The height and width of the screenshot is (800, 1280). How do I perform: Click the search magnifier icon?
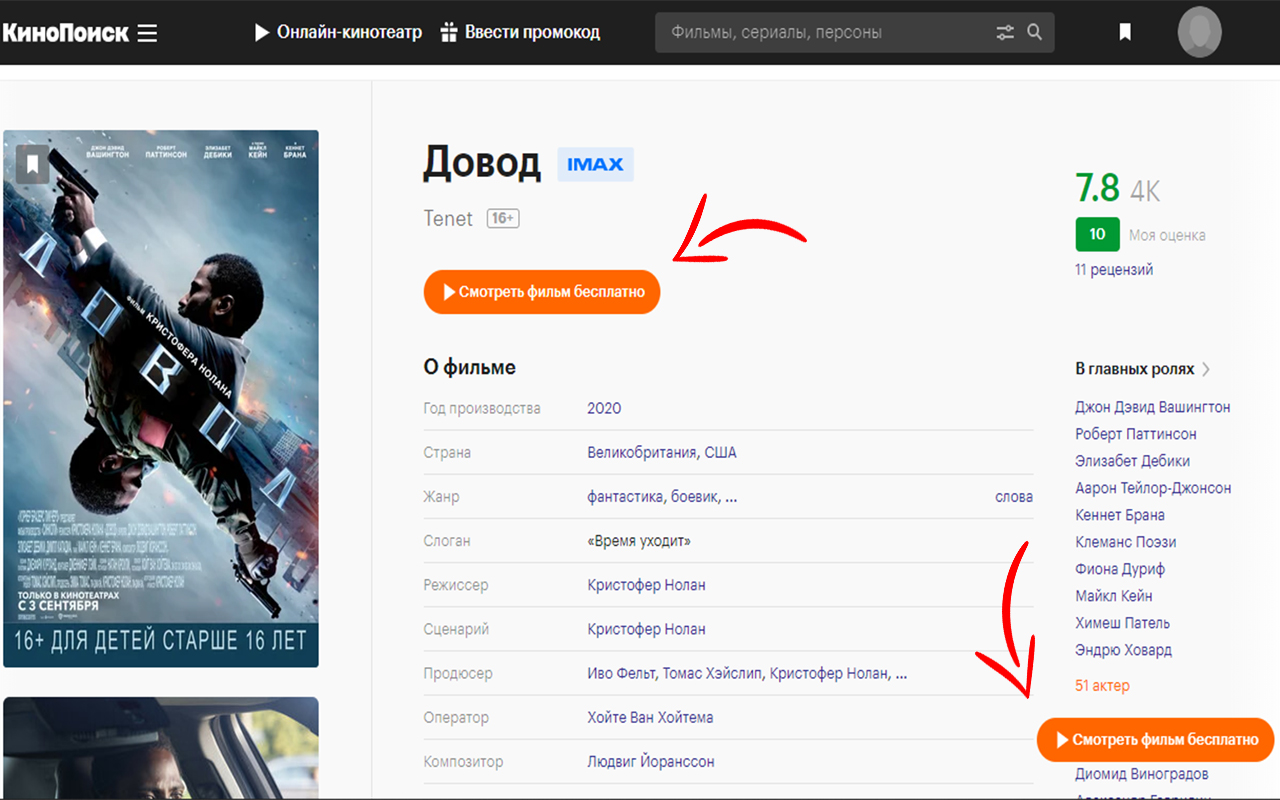(x=1035, y=31)
